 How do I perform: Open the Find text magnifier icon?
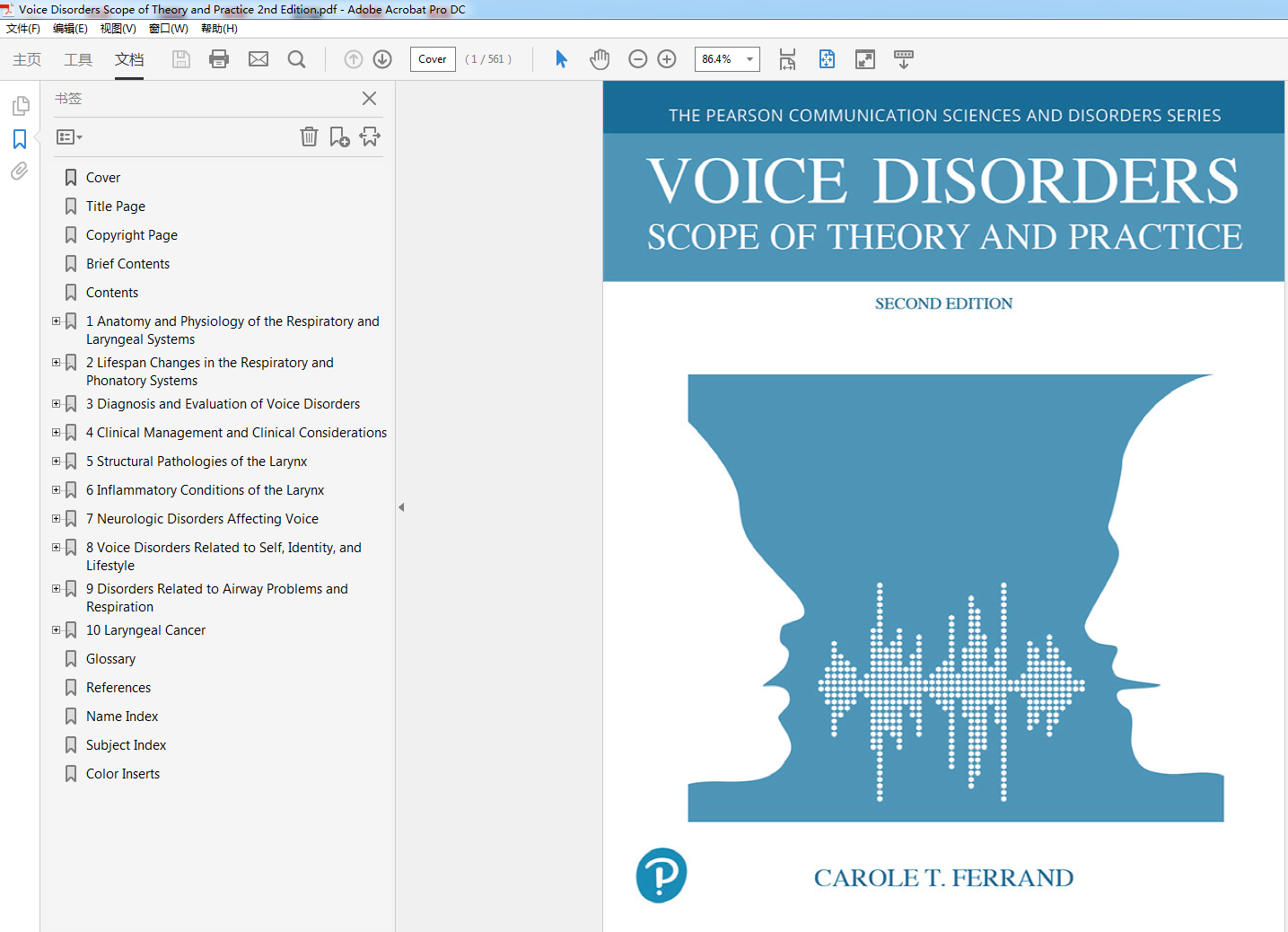[296, 59]
